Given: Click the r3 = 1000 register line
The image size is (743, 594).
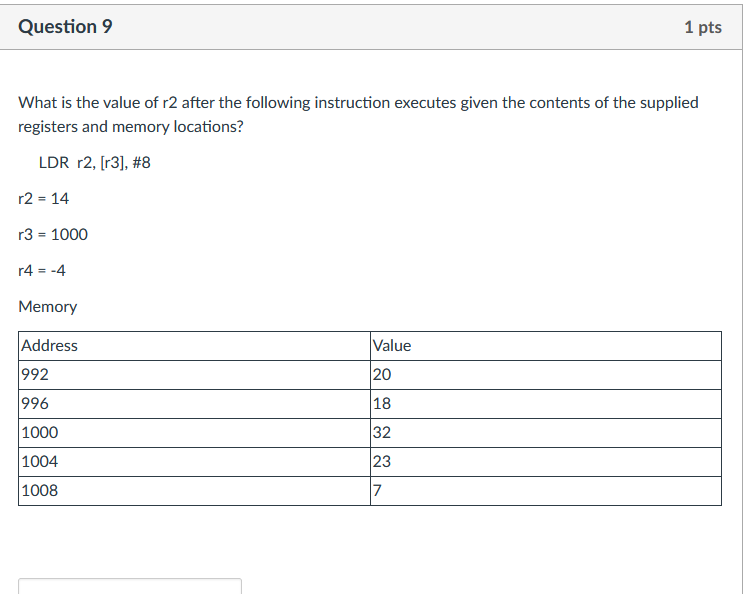Looking at the screenshot, I should (x=53, y=234).
